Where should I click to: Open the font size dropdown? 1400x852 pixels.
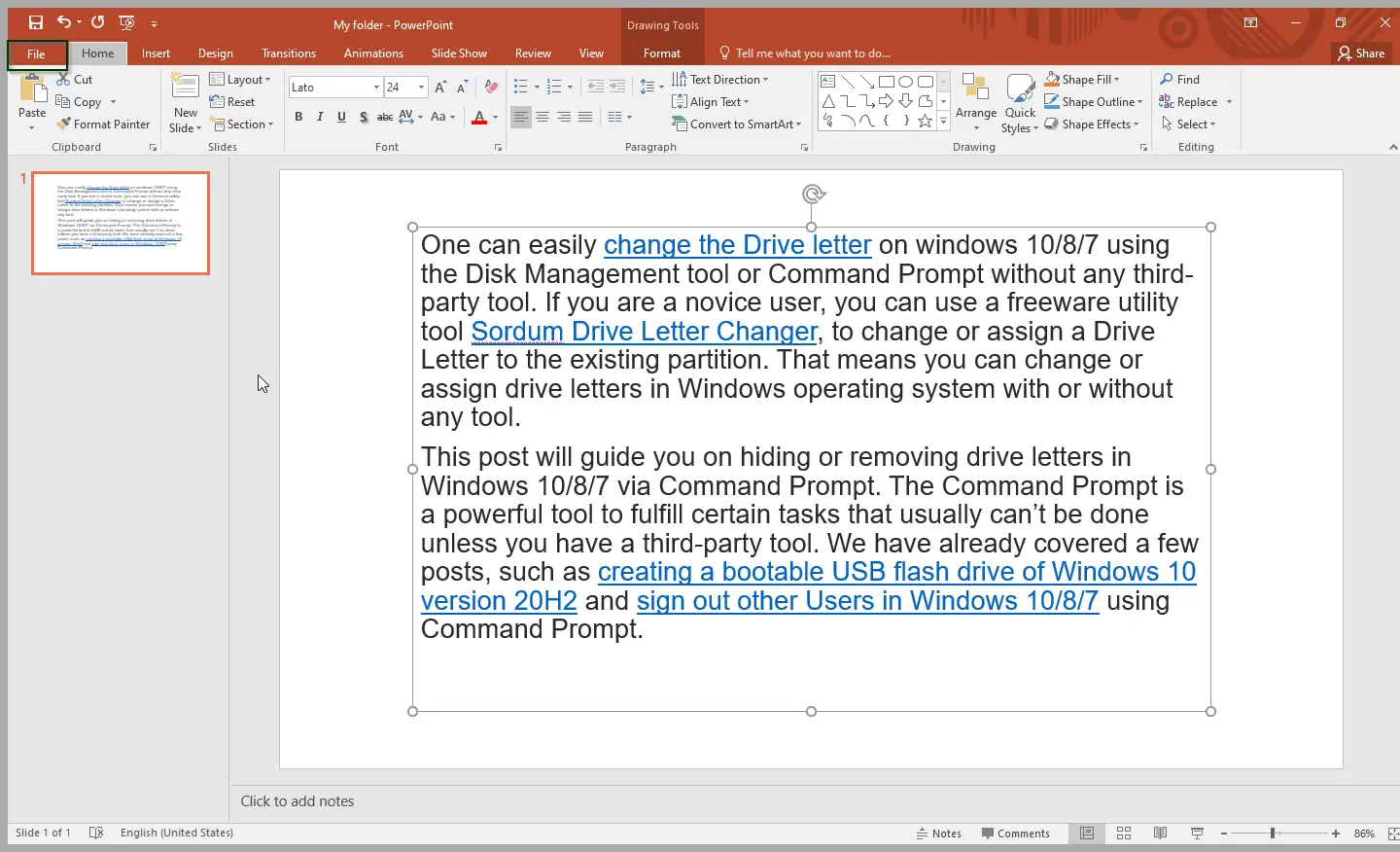point(421,88)
